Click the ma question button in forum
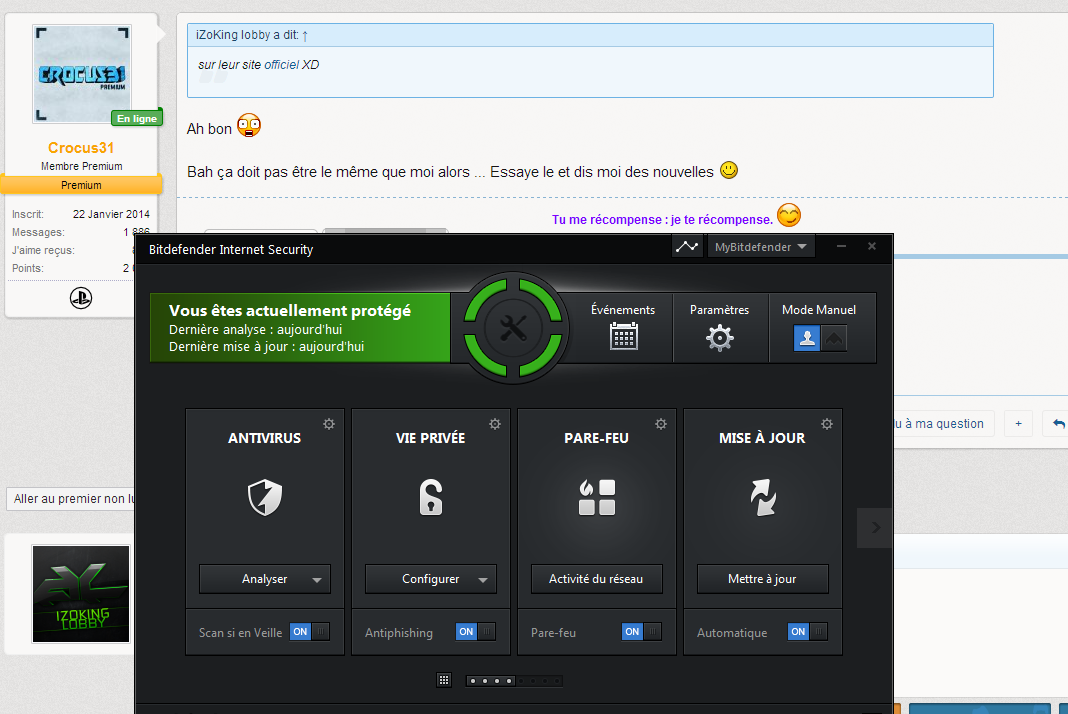1068x714 pixels. click(943, 424)
